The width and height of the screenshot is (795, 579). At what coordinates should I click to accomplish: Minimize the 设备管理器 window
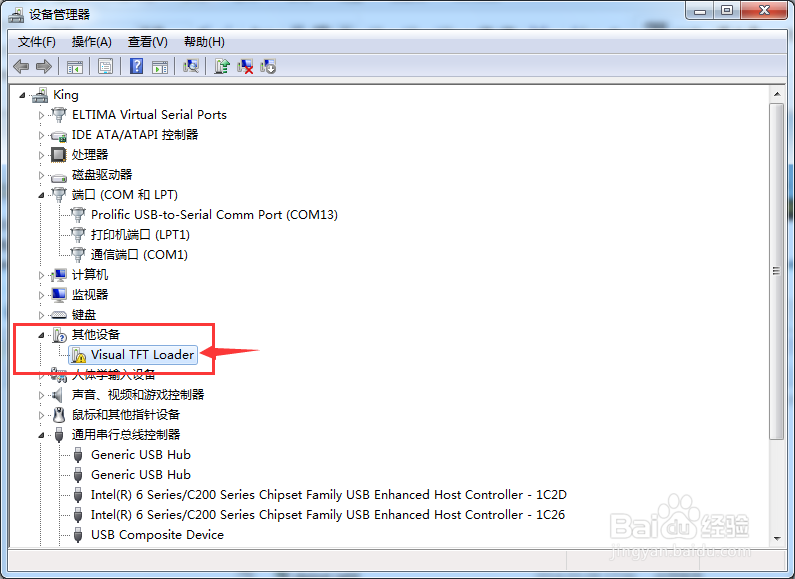[x=700, y=10]
